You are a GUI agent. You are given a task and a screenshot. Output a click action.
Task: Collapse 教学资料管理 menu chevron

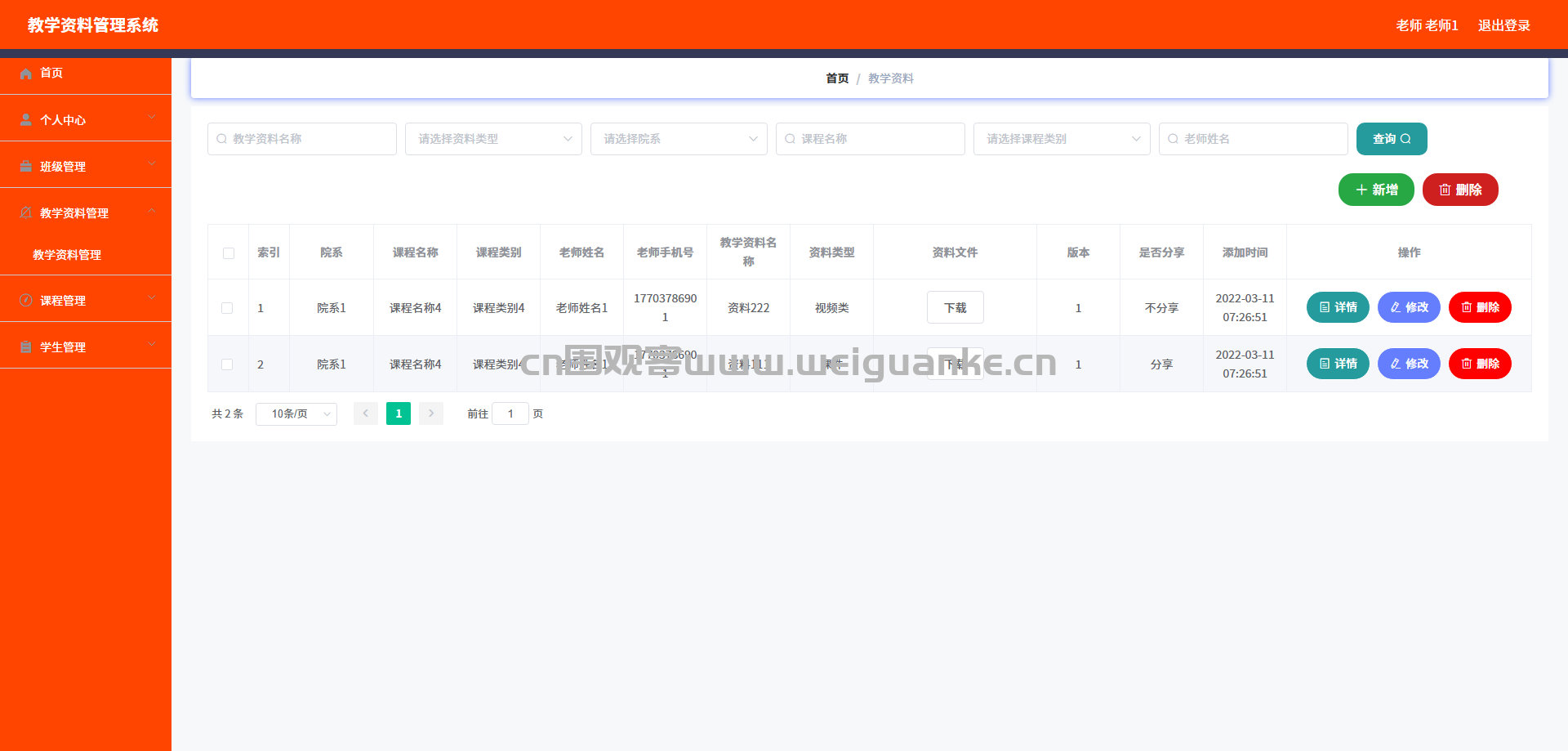point(152,211)
